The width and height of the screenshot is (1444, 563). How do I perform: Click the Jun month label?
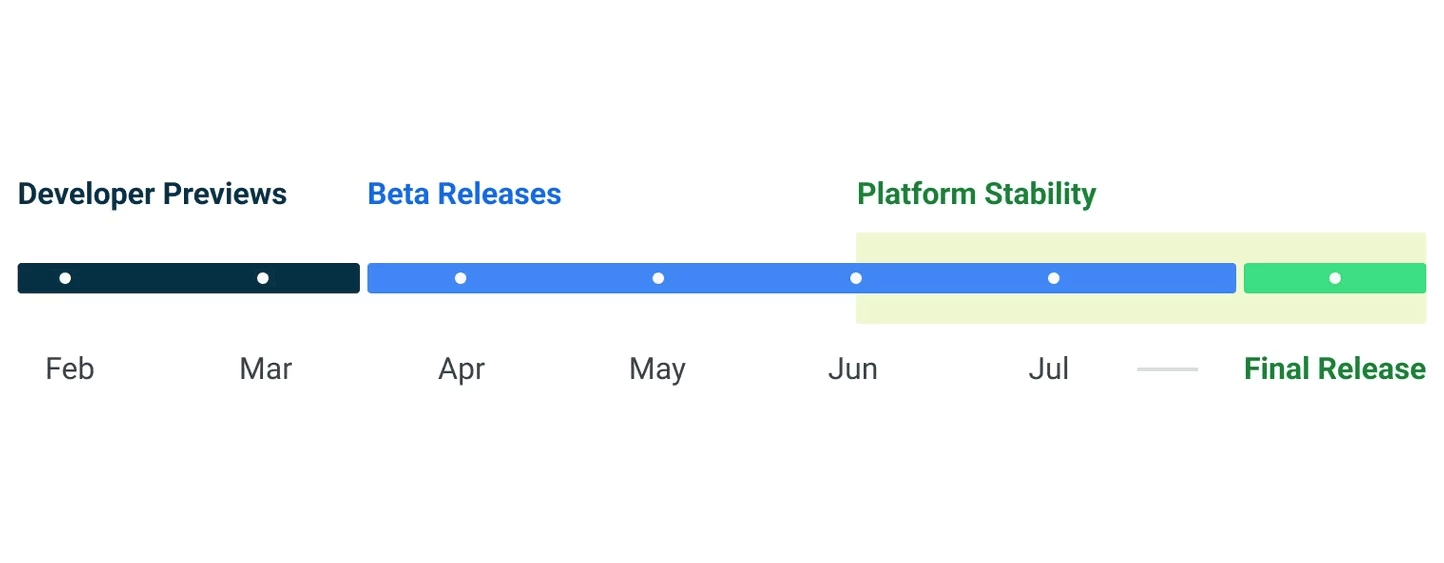coord(853,369)
